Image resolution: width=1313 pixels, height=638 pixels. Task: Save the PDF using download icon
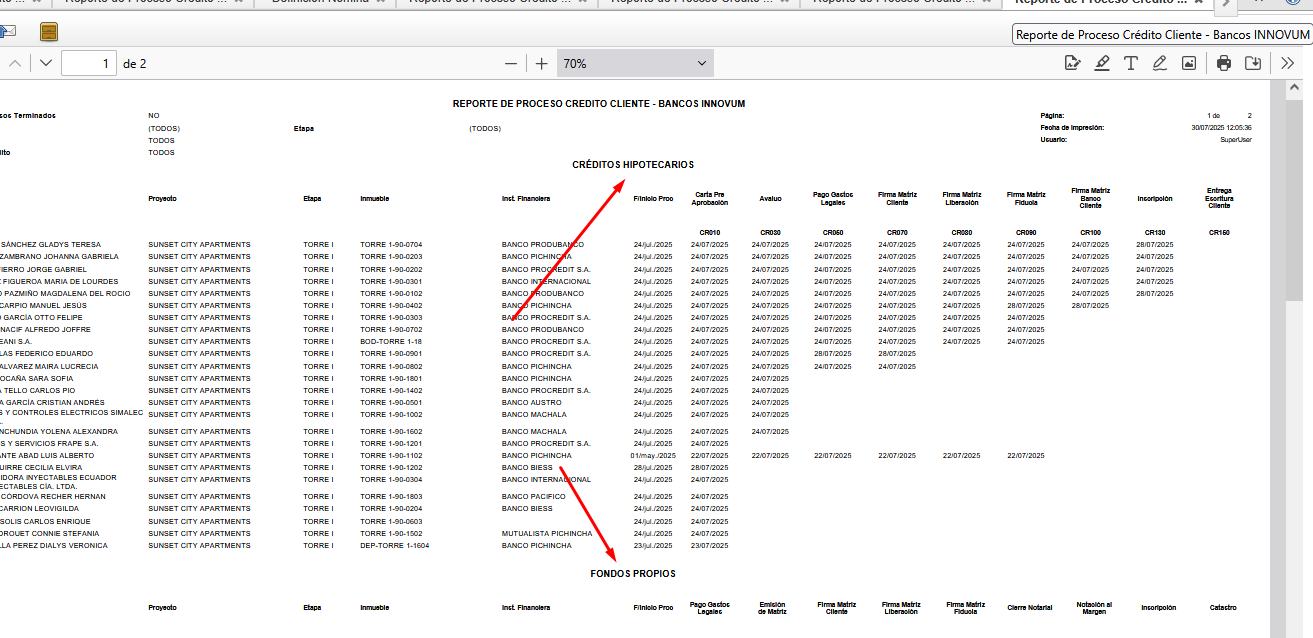click(1253, 63)
